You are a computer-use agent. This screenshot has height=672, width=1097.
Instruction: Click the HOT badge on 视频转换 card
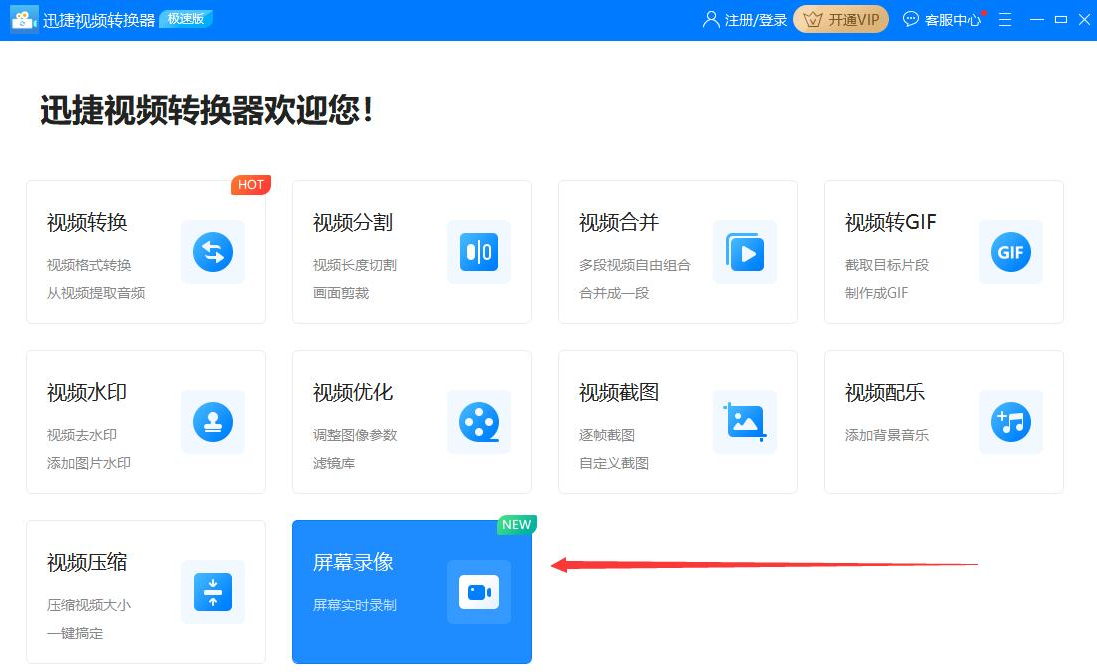250,185
